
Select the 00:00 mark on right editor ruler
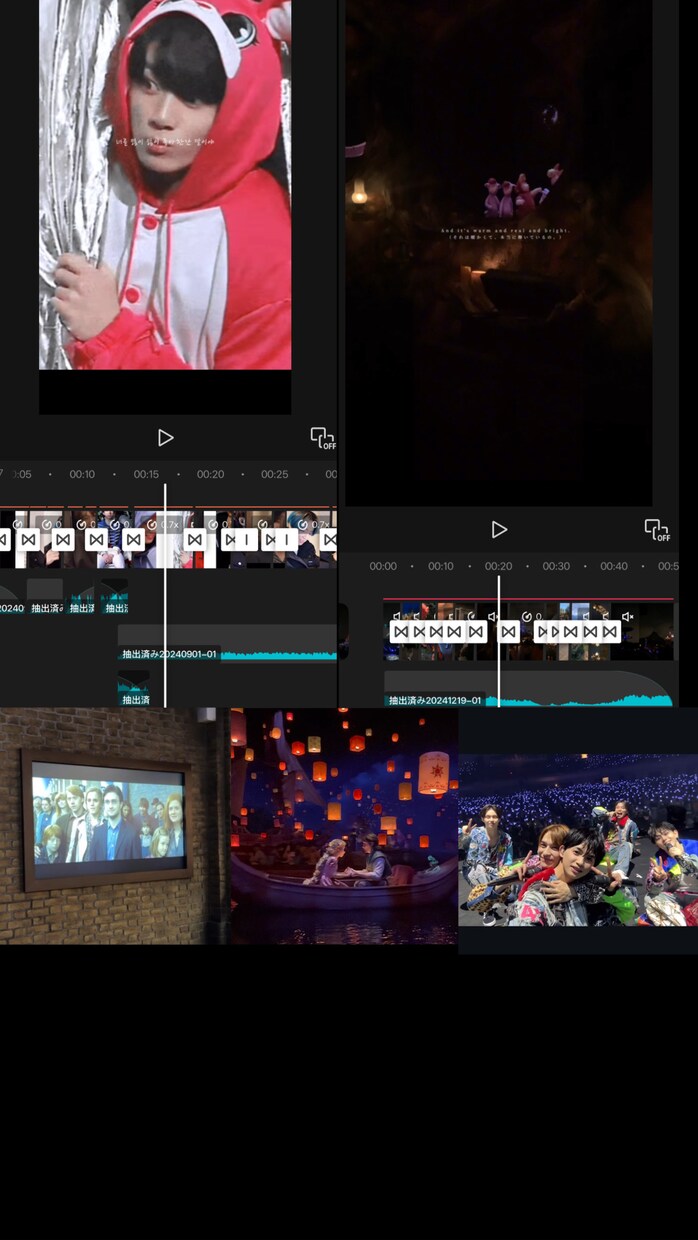tap(383, 566)
